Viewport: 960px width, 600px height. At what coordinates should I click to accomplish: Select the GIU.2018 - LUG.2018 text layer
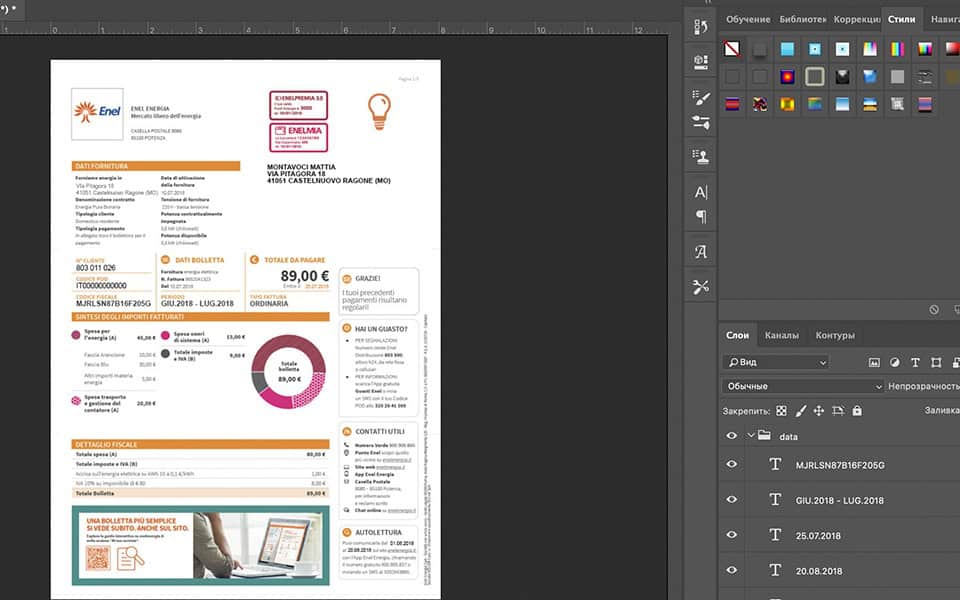pos(840,500)
